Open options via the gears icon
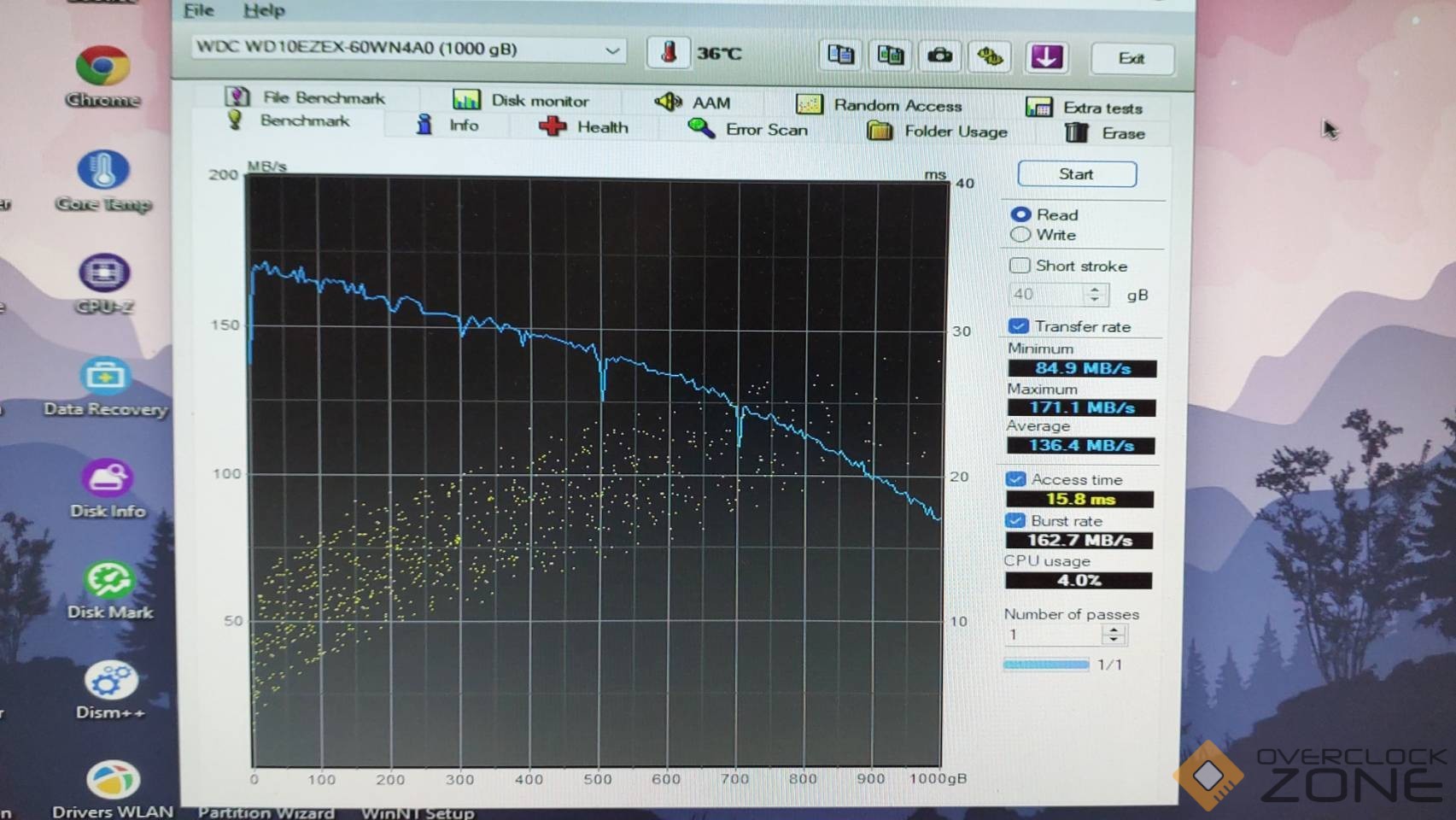Screen dimensions: 1456x820 coord(990,57)
